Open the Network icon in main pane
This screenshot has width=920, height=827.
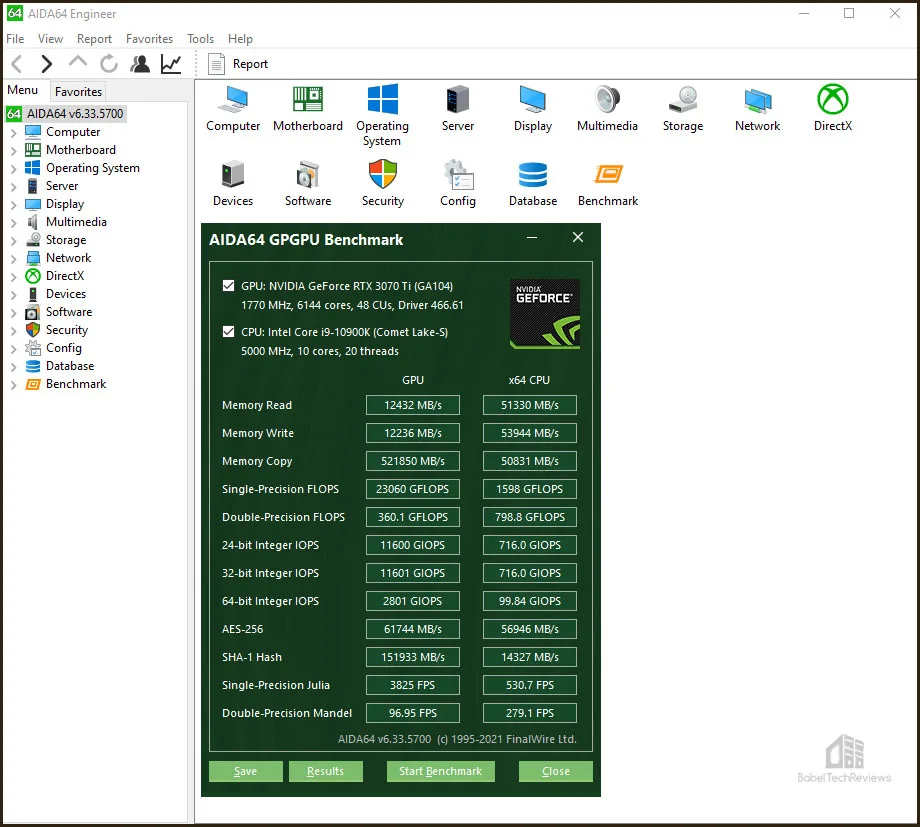pos(757,109)
